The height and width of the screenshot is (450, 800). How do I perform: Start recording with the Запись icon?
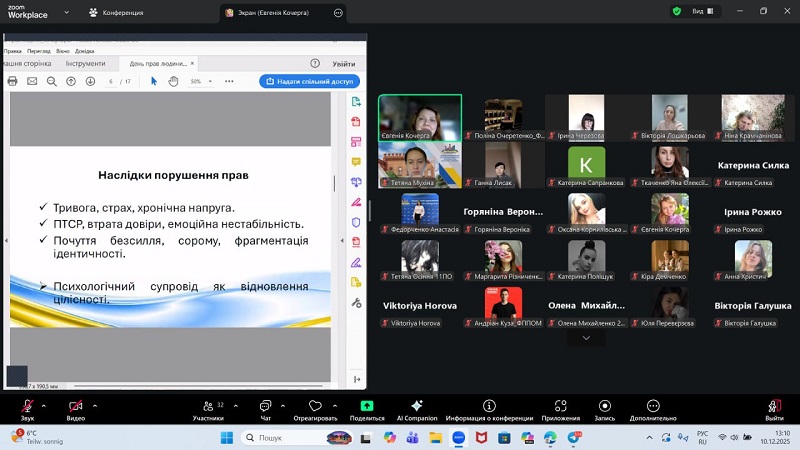pos(604,405)
